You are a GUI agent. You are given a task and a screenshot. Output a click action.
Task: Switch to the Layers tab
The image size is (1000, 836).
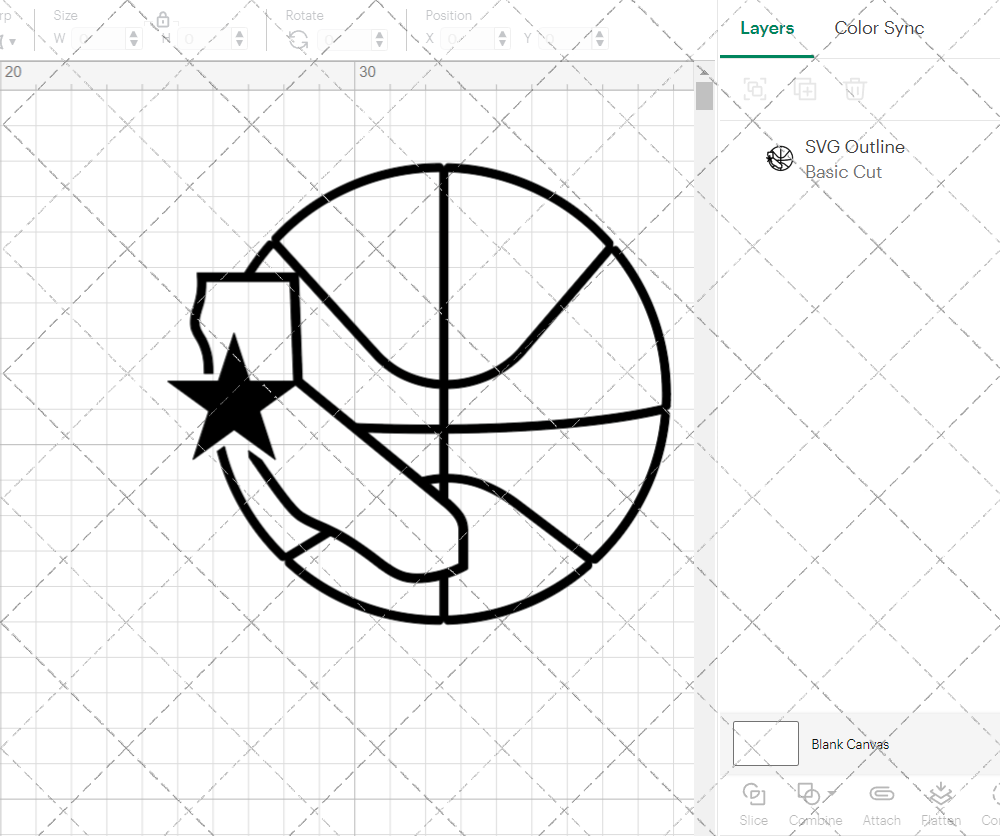[x=767, y=28]
